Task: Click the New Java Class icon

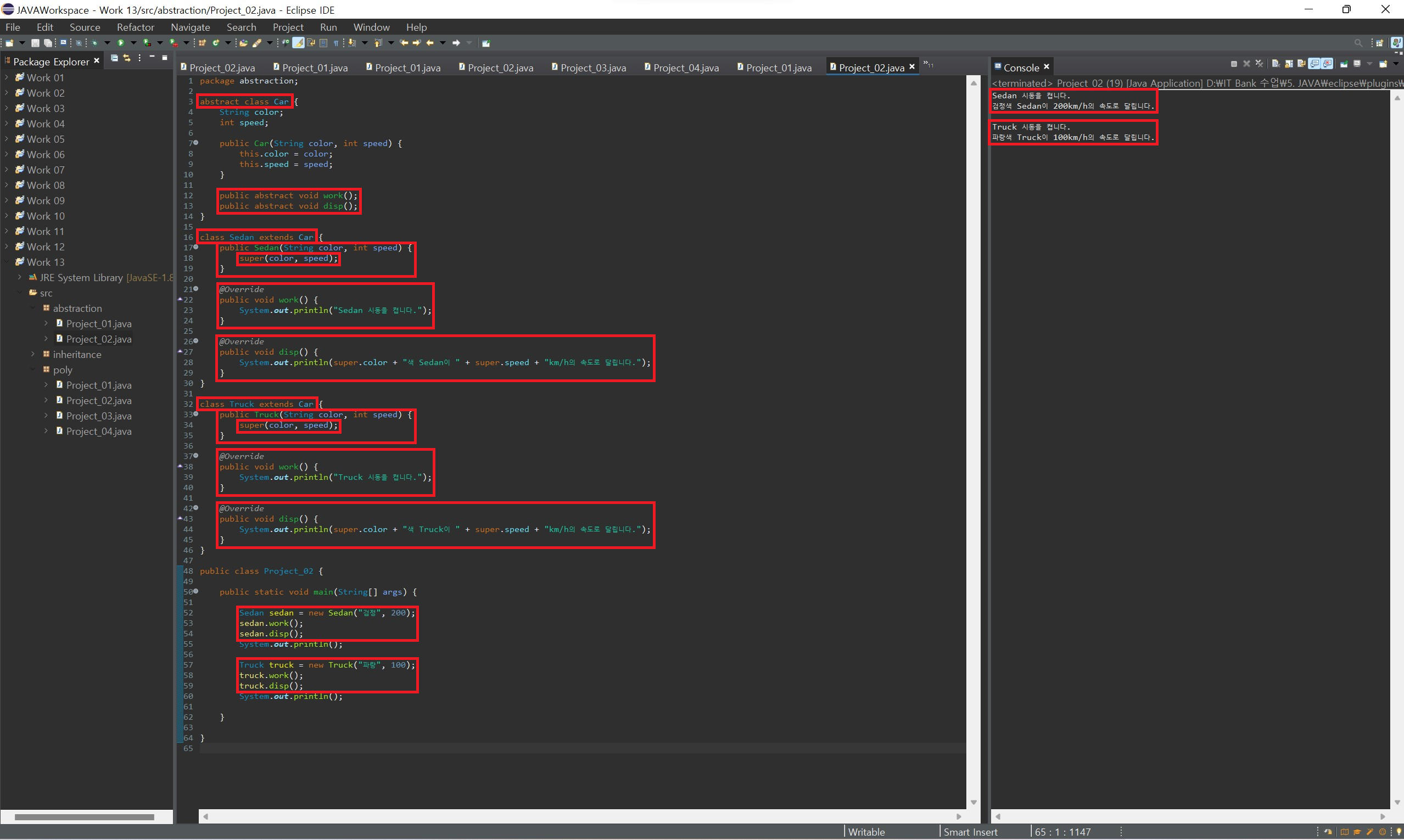Action: tap(216, 43)
